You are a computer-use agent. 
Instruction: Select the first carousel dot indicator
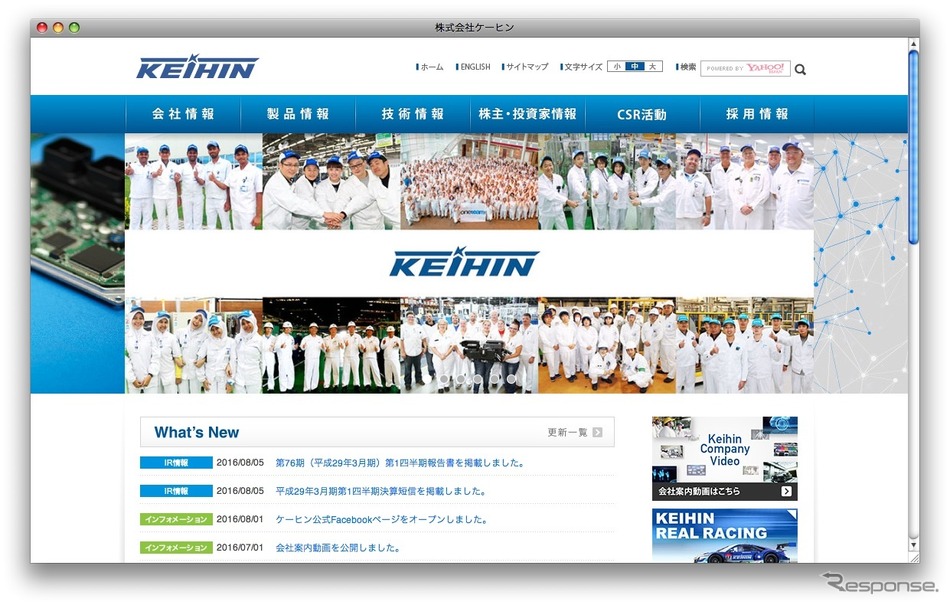click(x=443, y=380)
